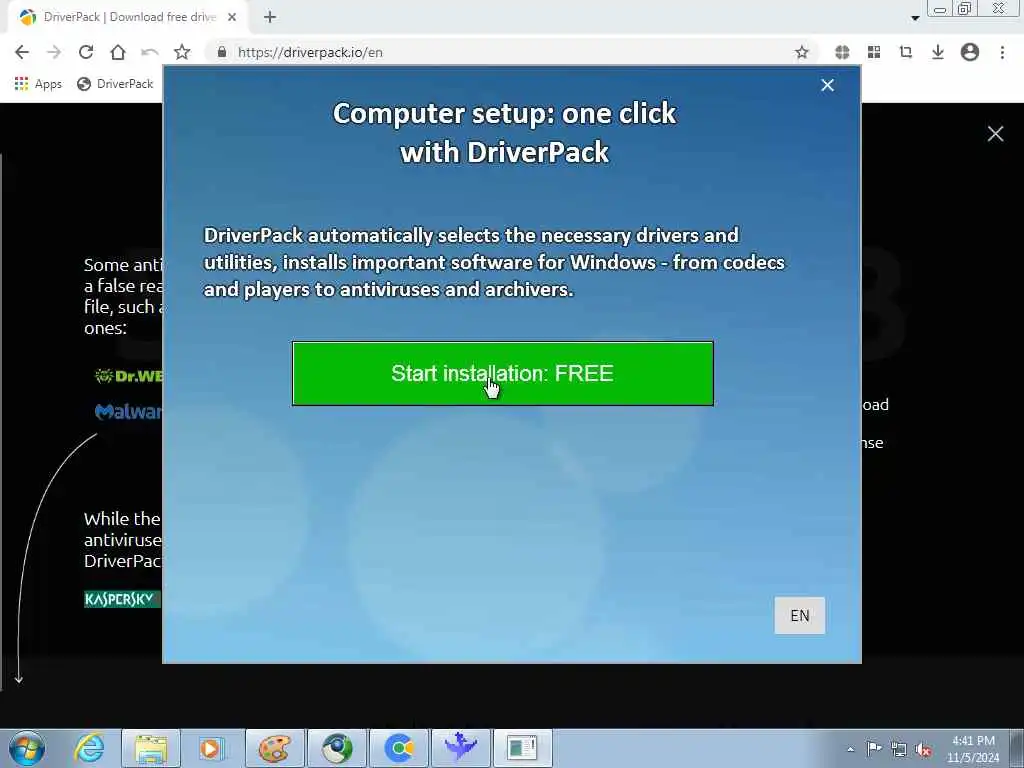The image size is (1024, 768).
Task: Open a new browser tab
Action: [270, 17]
